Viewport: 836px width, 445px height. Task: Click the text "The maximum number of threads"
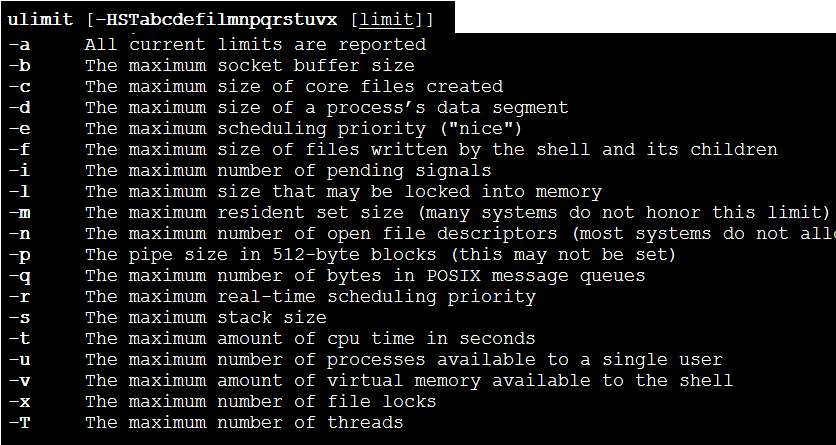click(x=244, y=422)
